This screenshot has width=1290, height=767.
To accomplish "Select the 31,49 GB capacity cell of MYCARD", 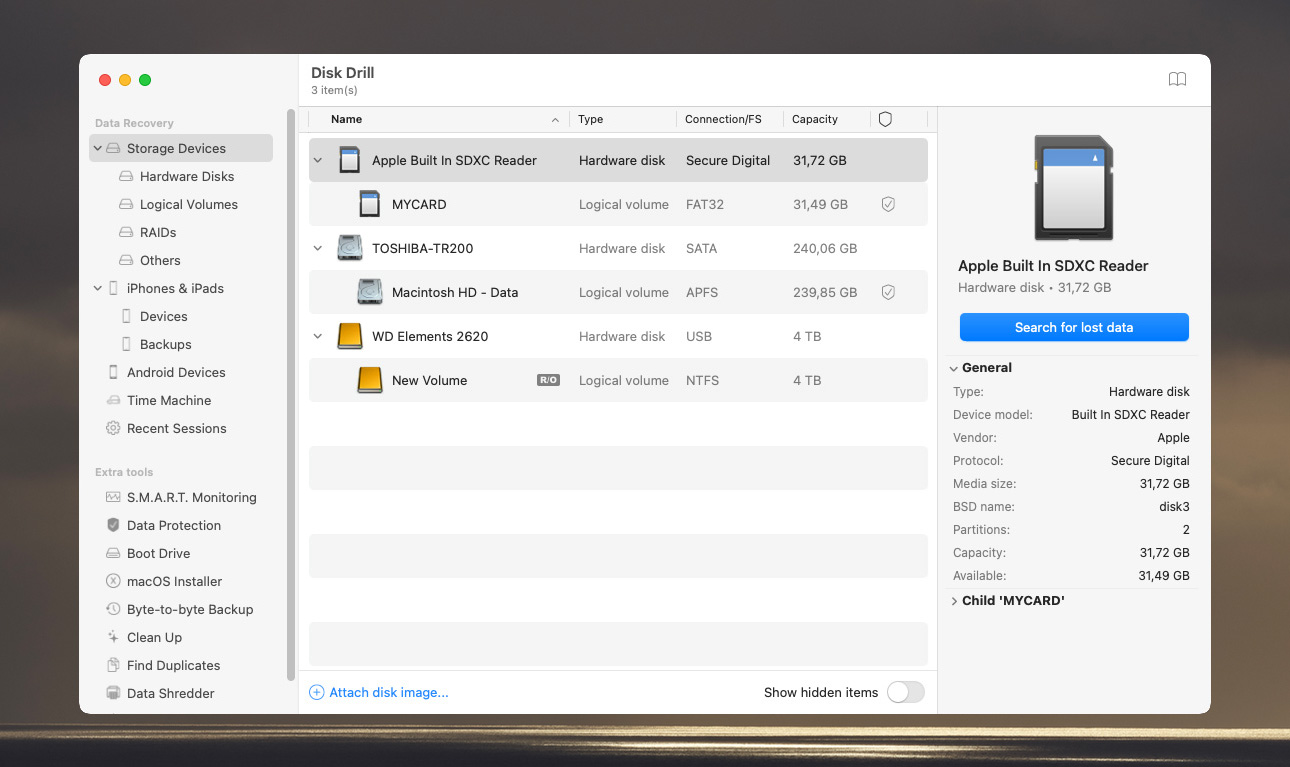I will coord(820,204).
